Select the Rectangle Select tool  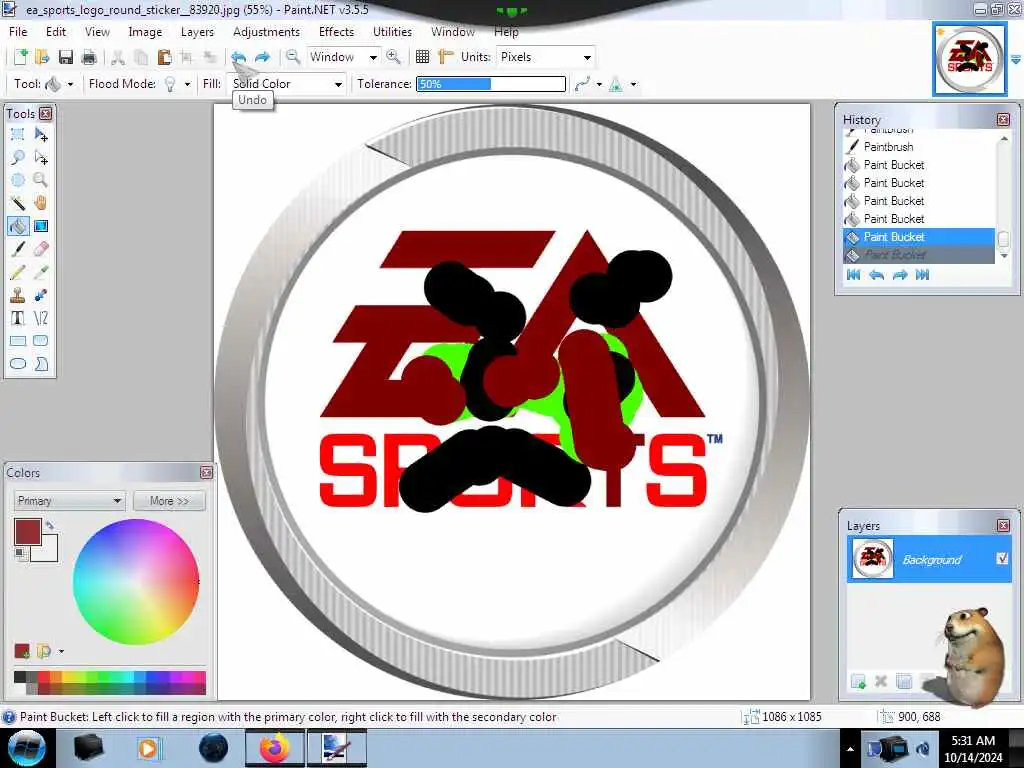(18, 135)
